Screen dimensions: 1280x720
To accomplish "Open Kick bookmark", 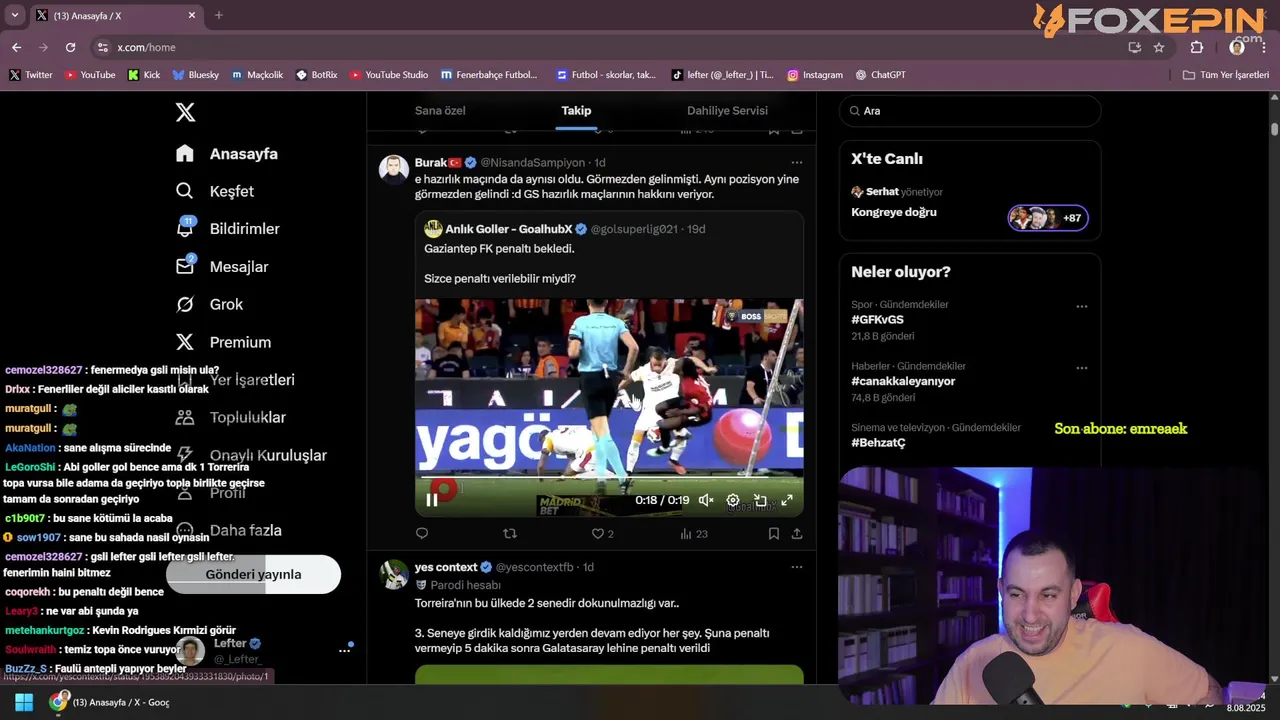I will click(x=144, y=75).
